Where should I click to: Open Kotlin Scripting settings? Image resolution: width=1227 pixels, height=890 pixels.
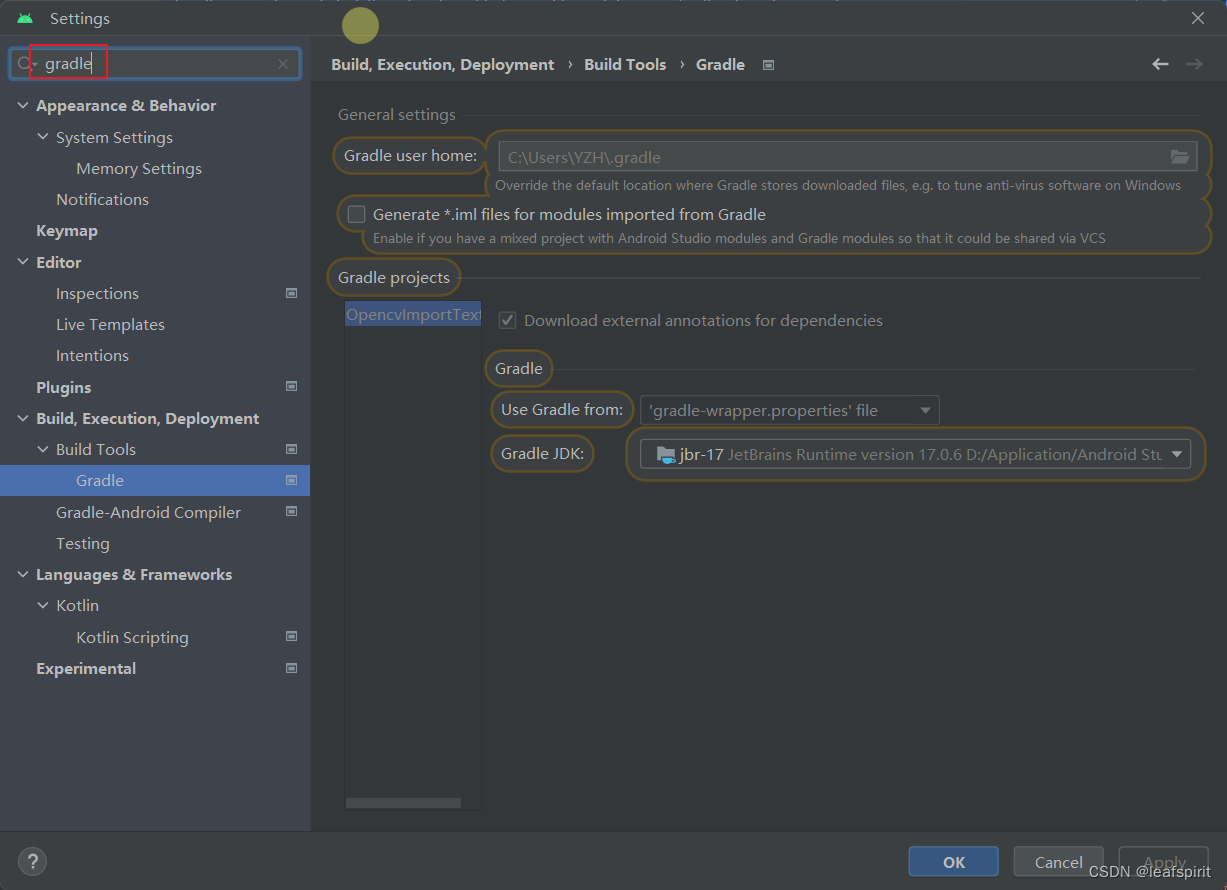click(x=132, y=637)
